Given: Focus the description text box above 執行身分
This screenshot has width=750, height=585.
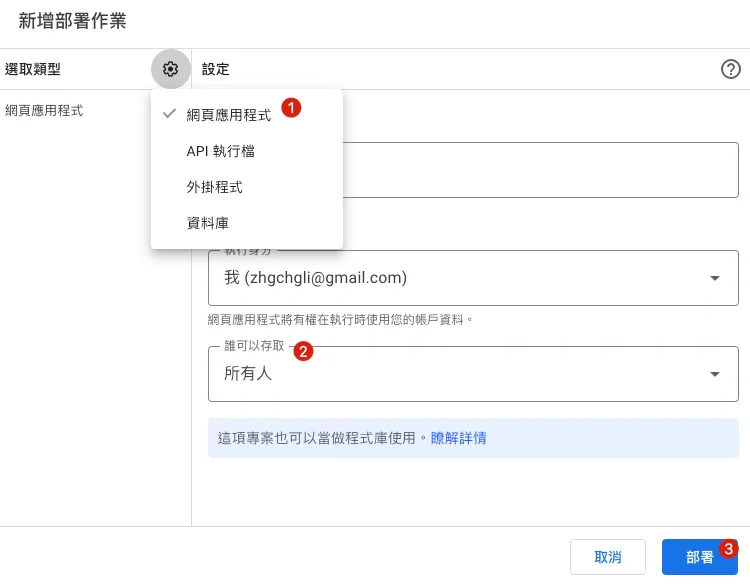Looking at the screenshot, I should pyautogui.click(x=540, y=170).
